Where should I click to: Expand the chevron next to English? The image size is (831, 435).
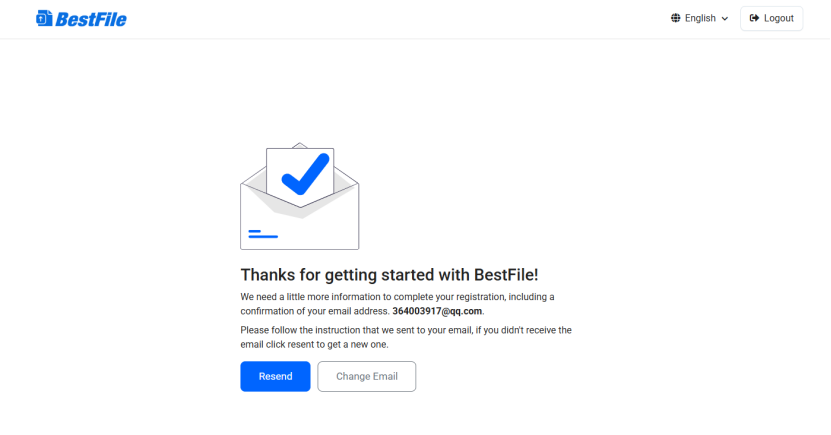pyautogui.click(x=724, y=18)
